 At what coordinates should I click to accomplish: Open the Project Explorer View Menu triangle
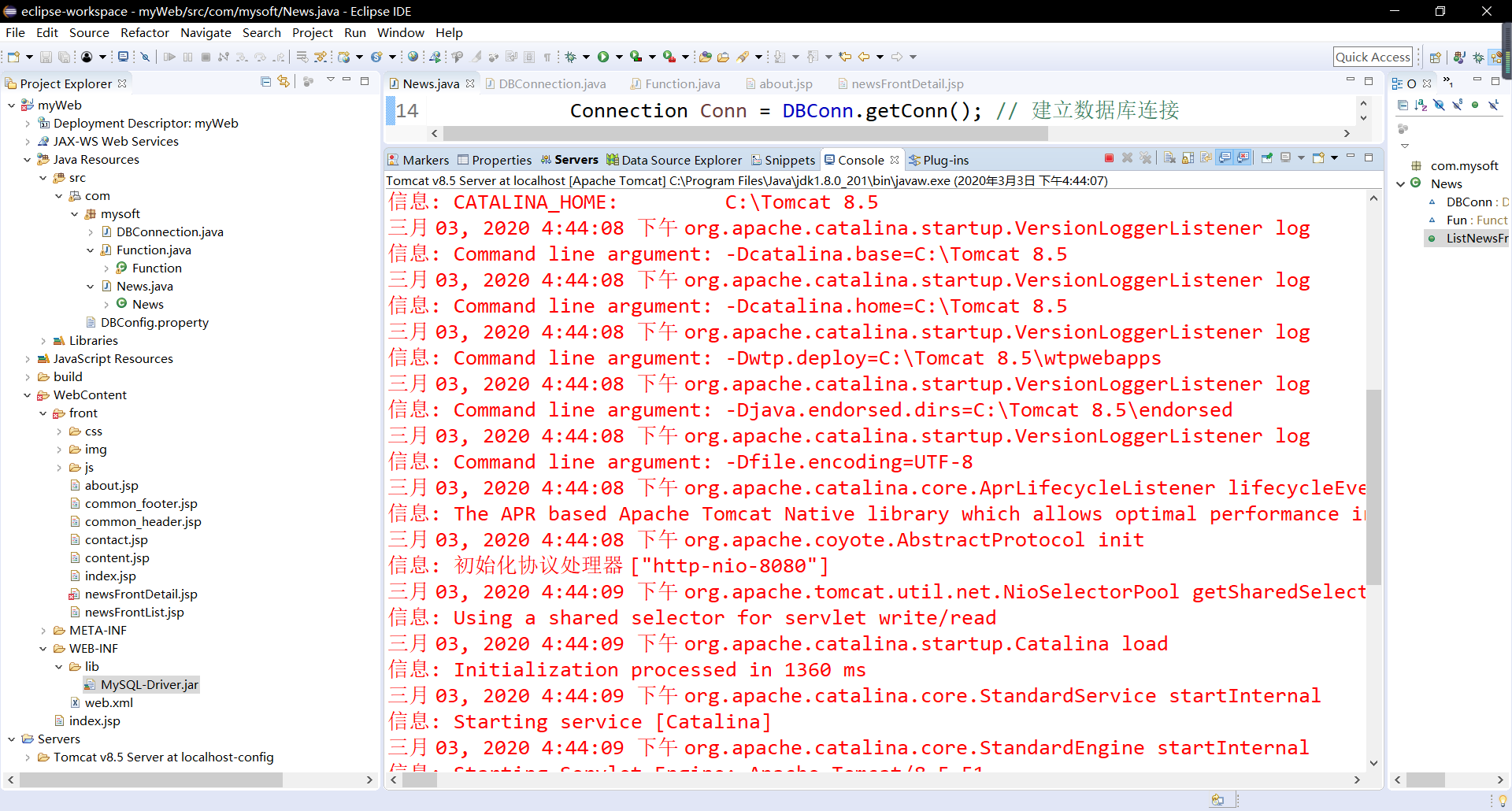pos(331,80)
